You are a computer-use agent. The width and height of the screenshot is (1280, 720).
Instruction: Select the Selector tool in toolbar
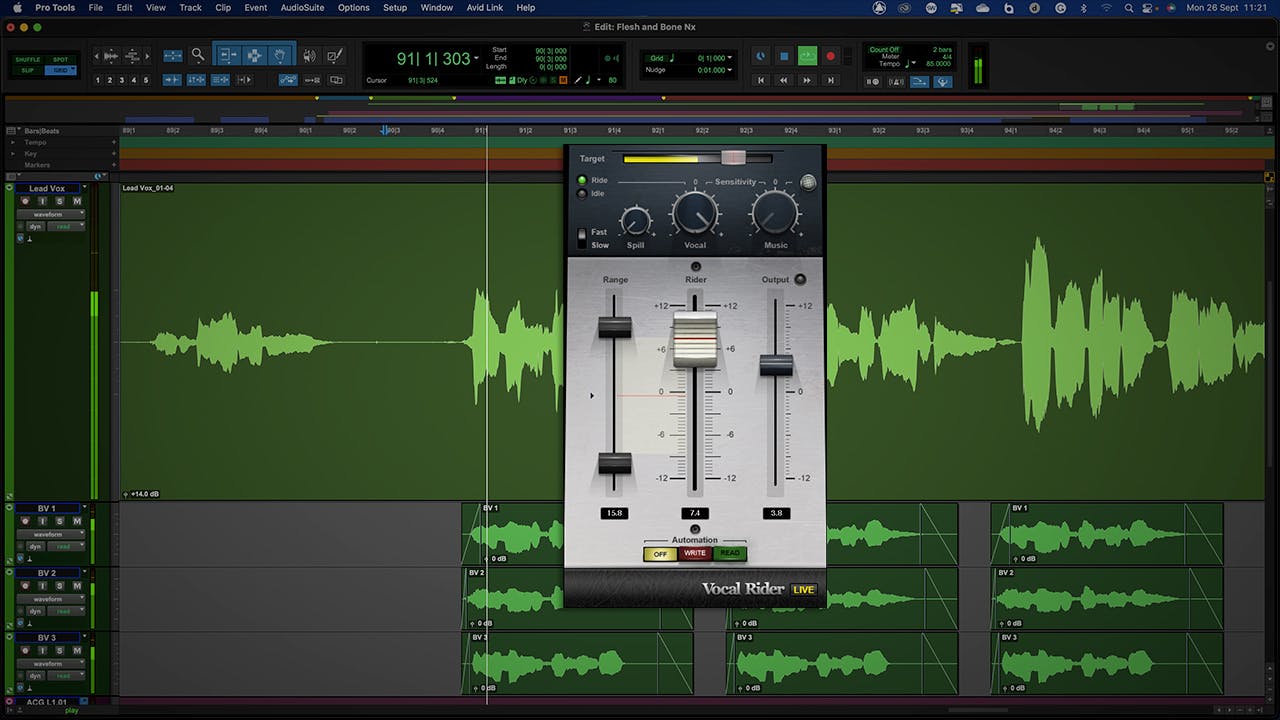pyautogui.click(x=254, y=55)
